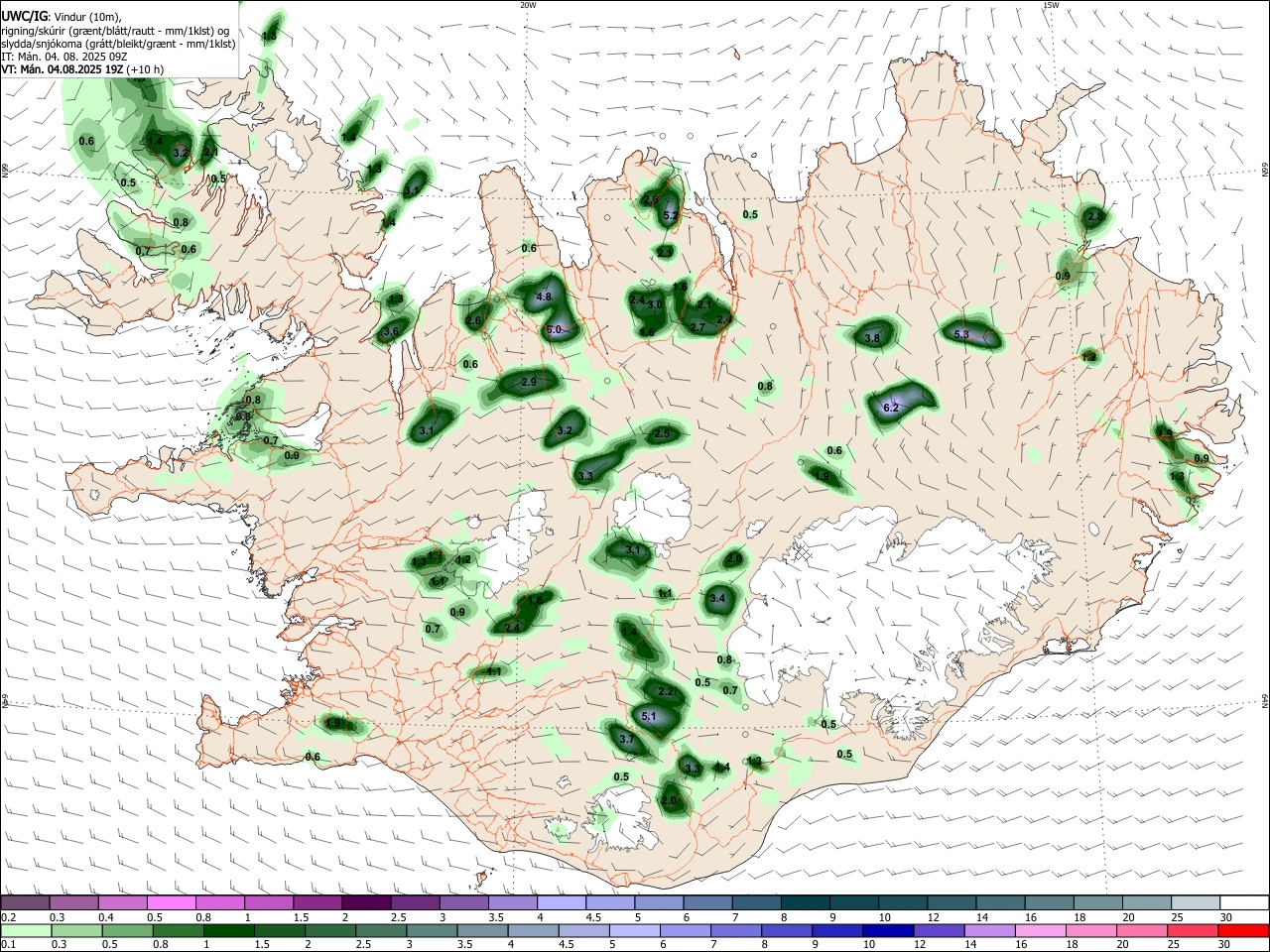This screenshot has height=952, width=1270.
Task: Select the 4.8 rainfall label
Action: [544, 297]
